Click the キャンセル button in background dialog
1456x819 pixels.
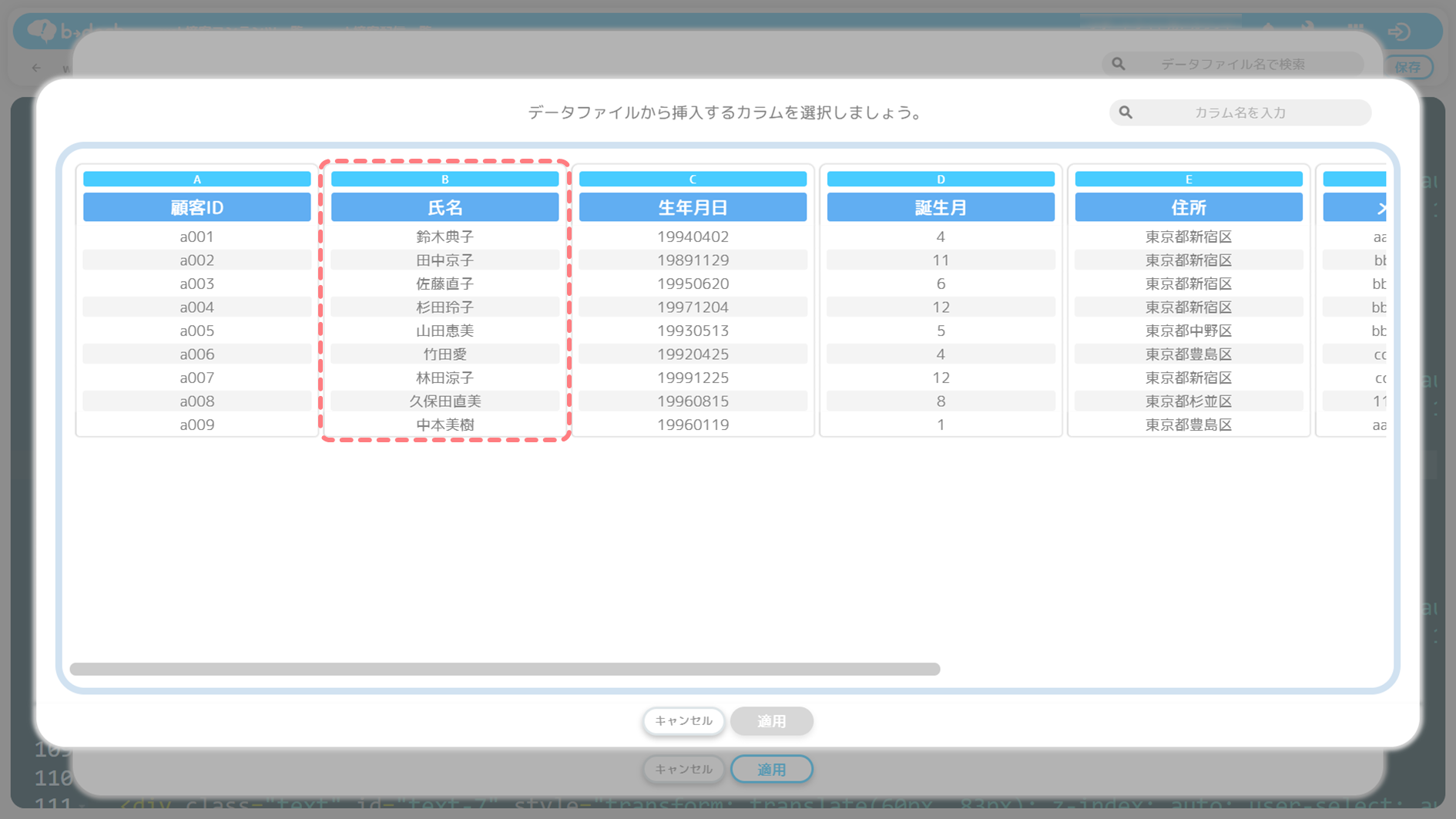point(683,769)
